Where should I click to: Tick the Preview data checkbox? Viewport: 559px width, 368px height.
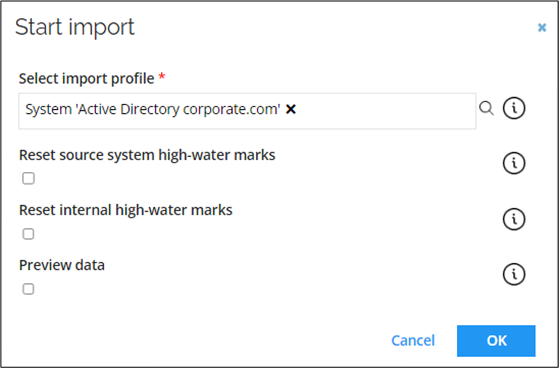pos(29,289)
